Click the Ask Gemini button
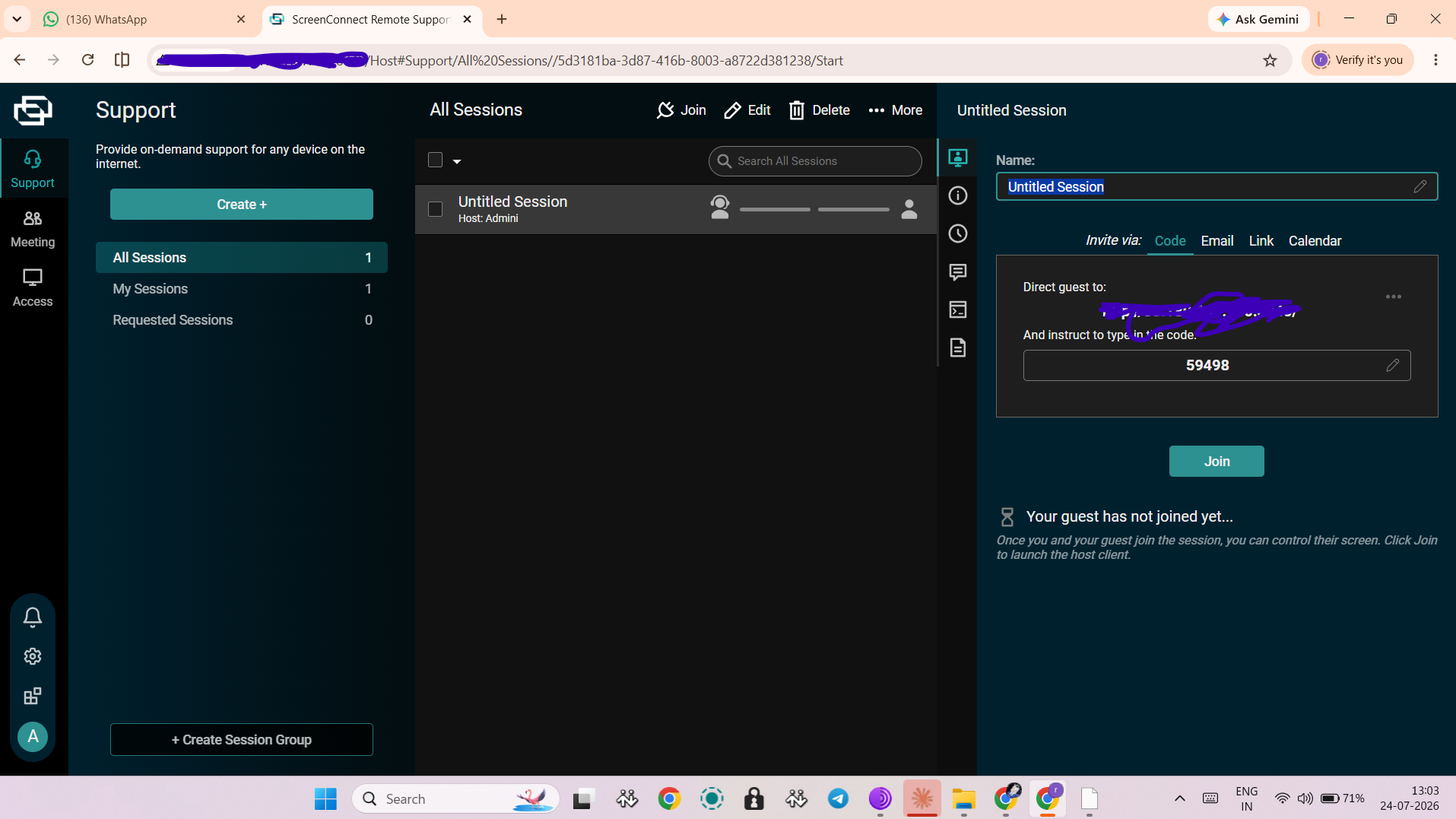 click(1258, 19)
